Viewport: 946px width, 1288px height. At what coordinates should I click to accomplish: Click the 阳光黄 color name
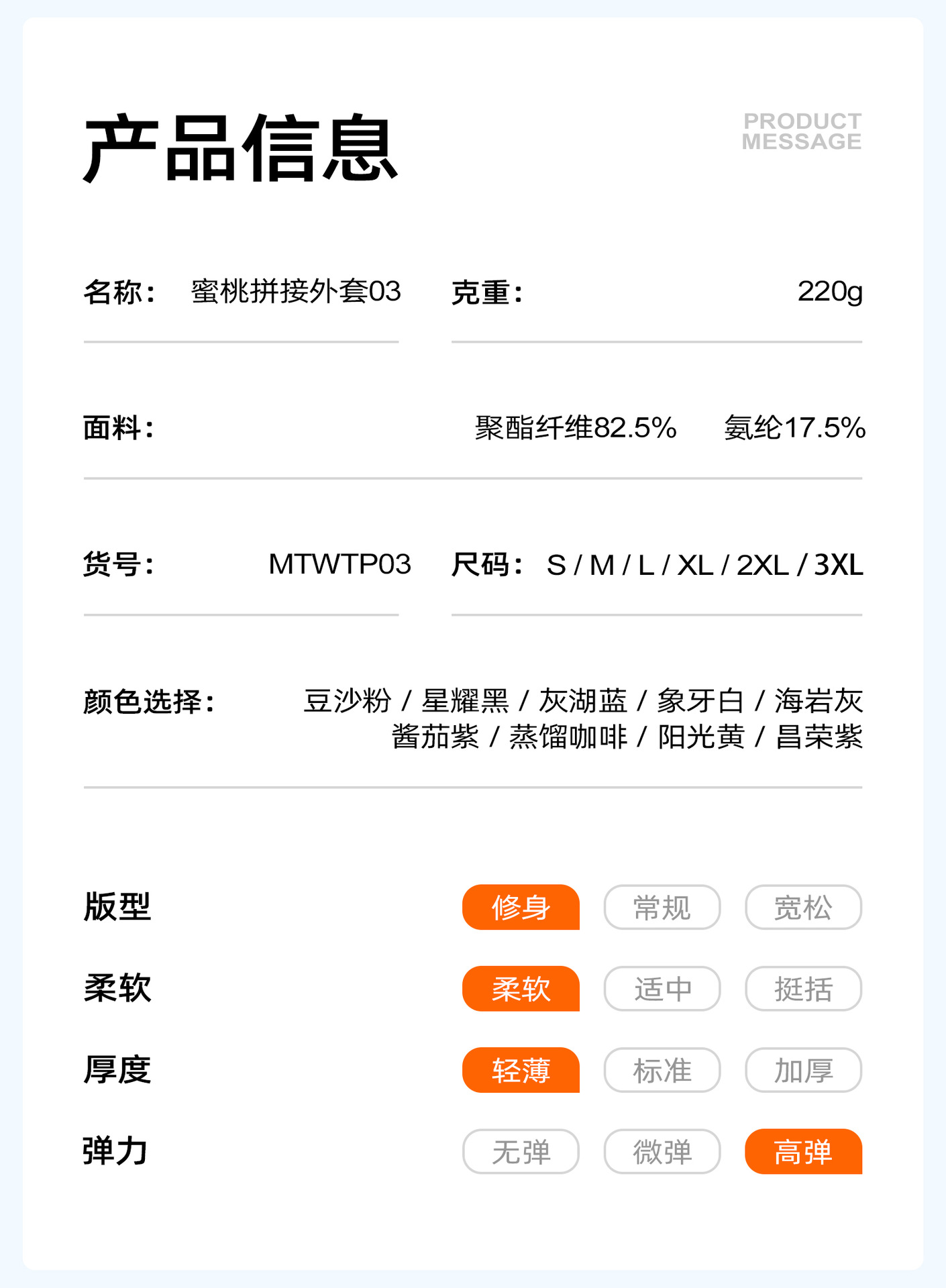(x=701, y=737)
